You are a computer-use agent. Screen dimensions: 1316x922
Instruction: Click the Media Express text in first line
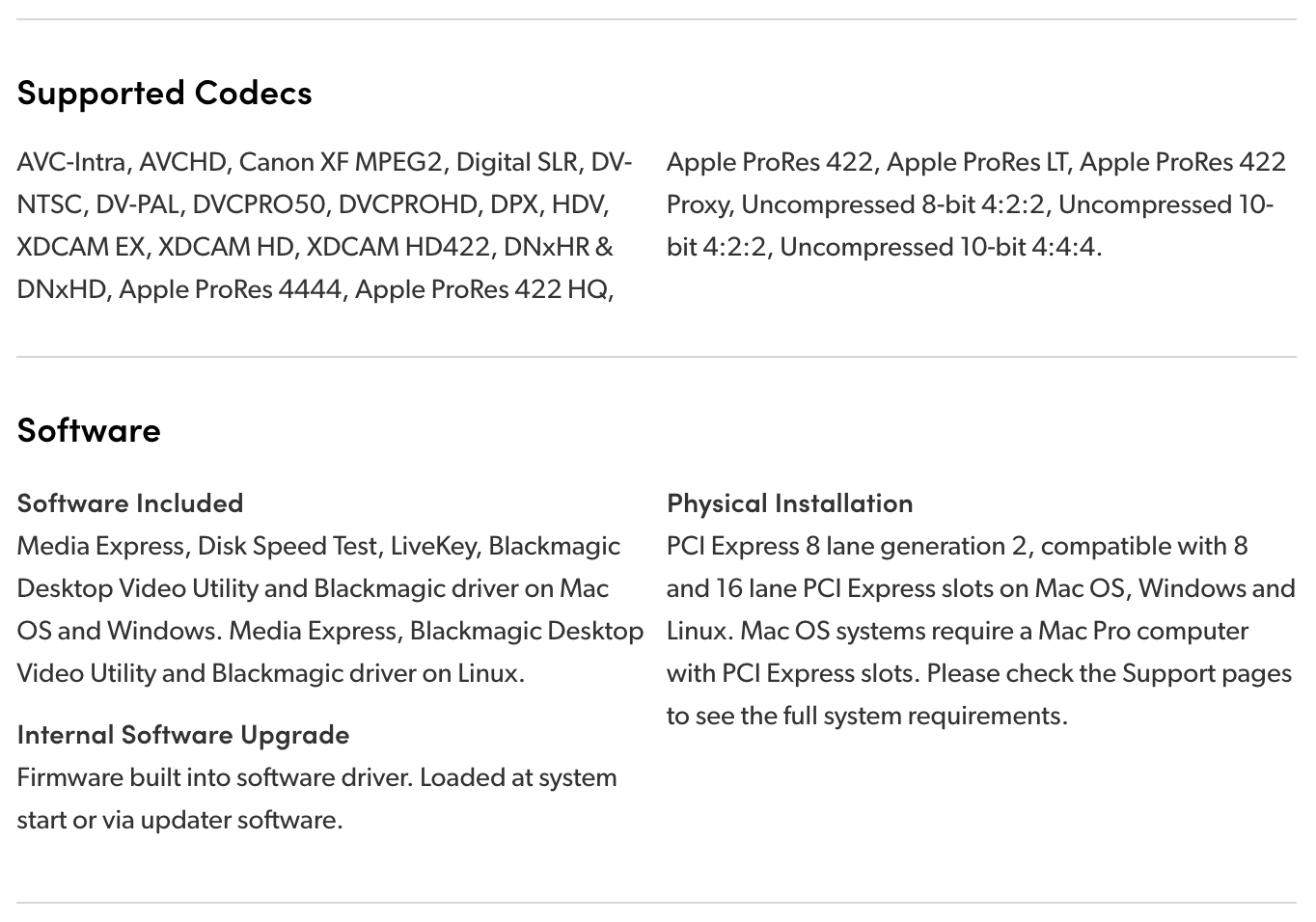[101, 546]
